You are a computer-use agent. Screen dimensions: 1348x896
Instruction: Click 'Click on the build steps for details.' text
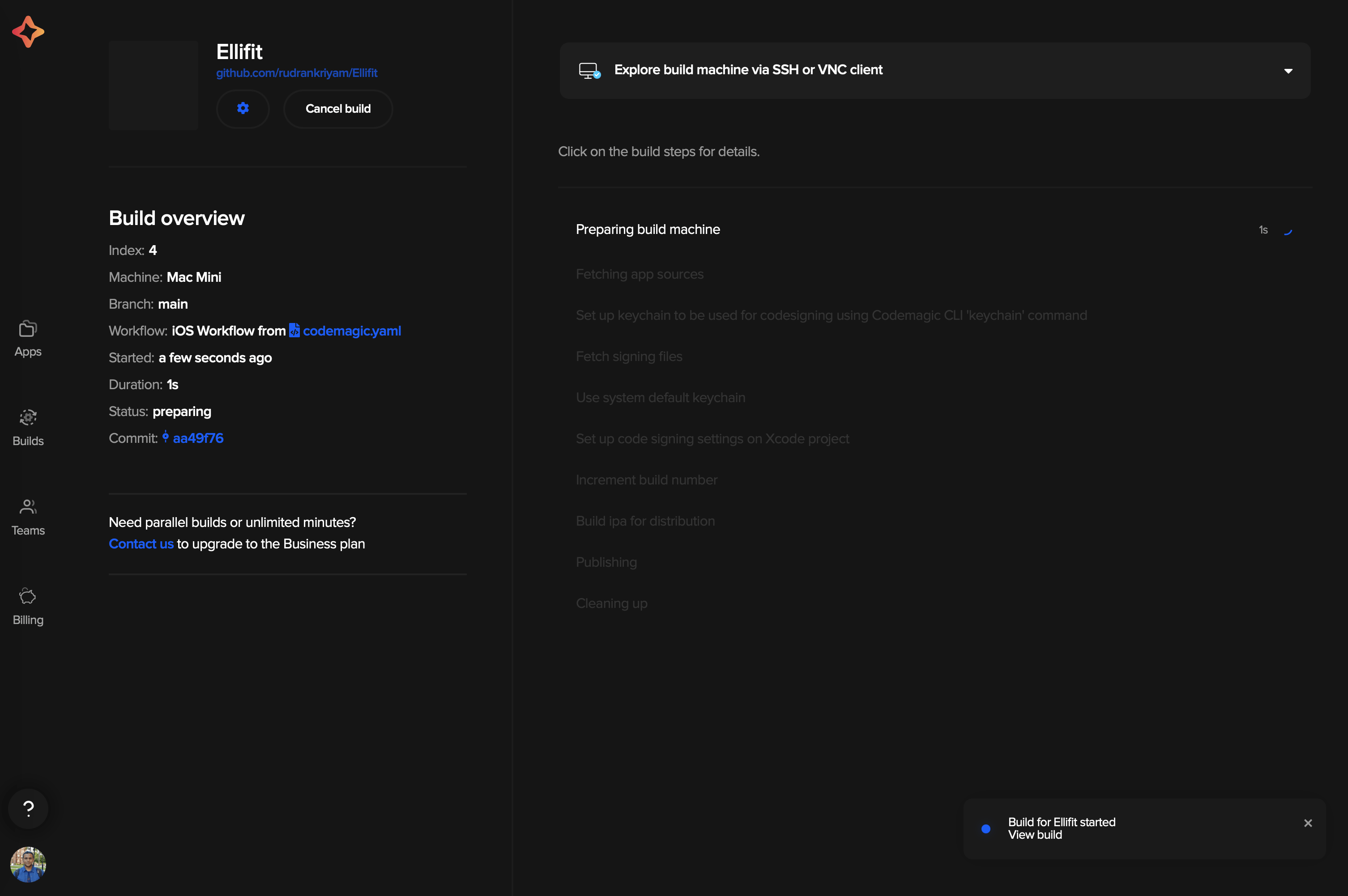click(x=659, y=152)
